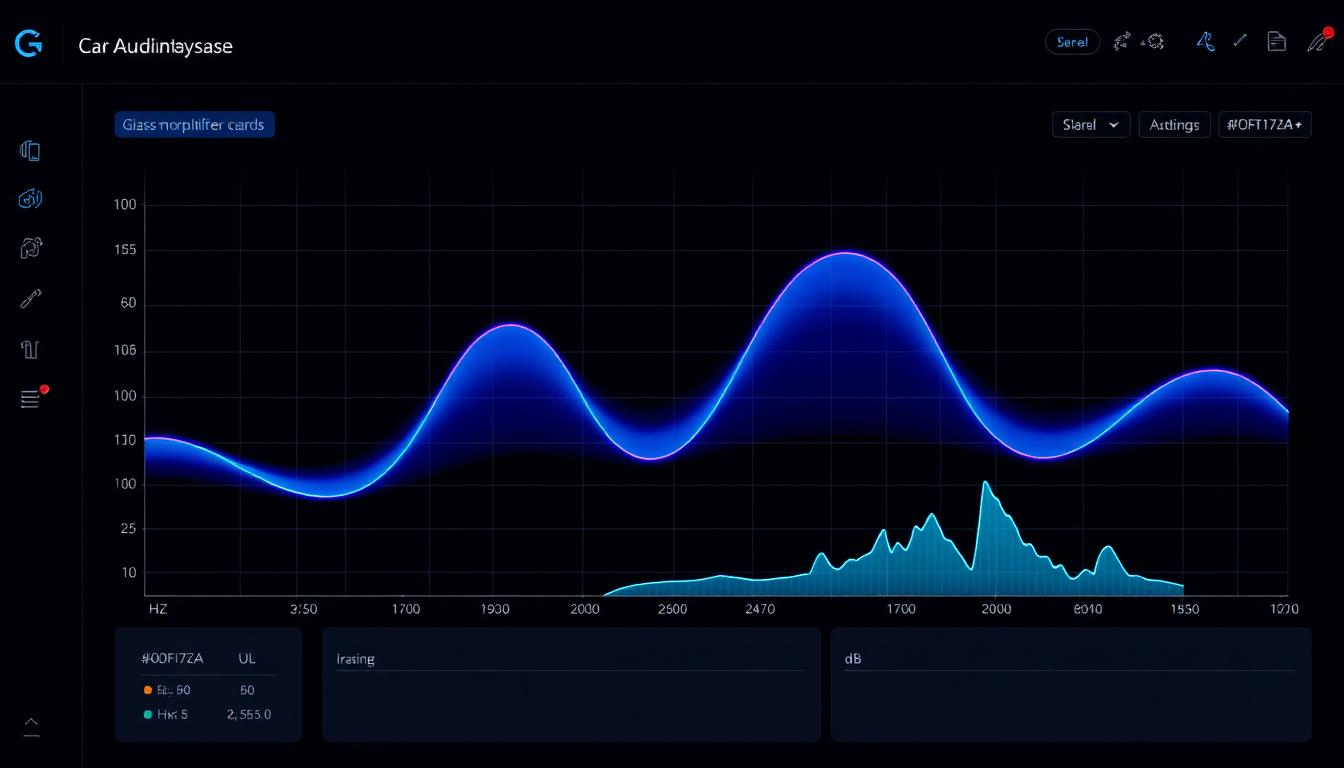Select the diagonal line tool icon
The width and height of the screenshot is (1344, 768).
pos(1240,41)
